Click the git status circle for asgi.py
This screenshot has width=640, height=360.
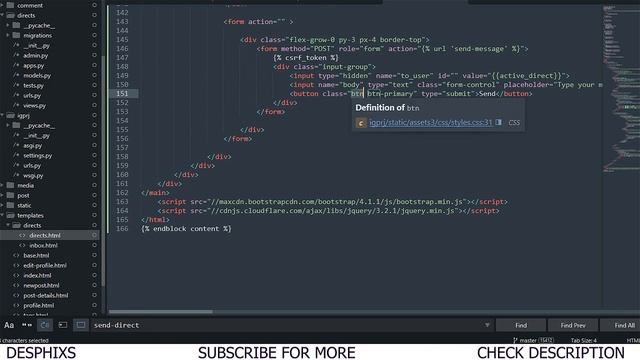[x=94, y=145]
